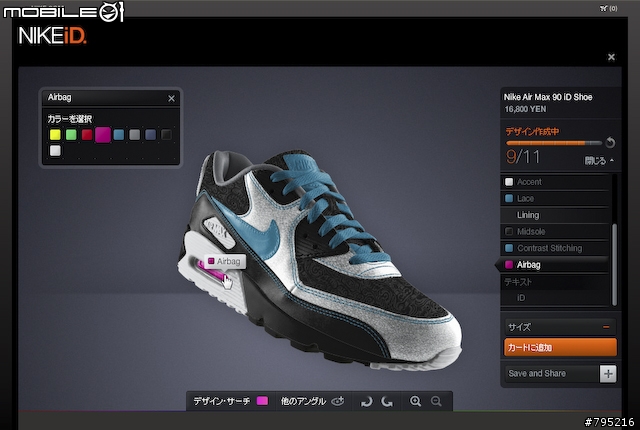Zoom in on the shoe
The width and height of the screenshot is (640, 430).
[x=416, y=401]
